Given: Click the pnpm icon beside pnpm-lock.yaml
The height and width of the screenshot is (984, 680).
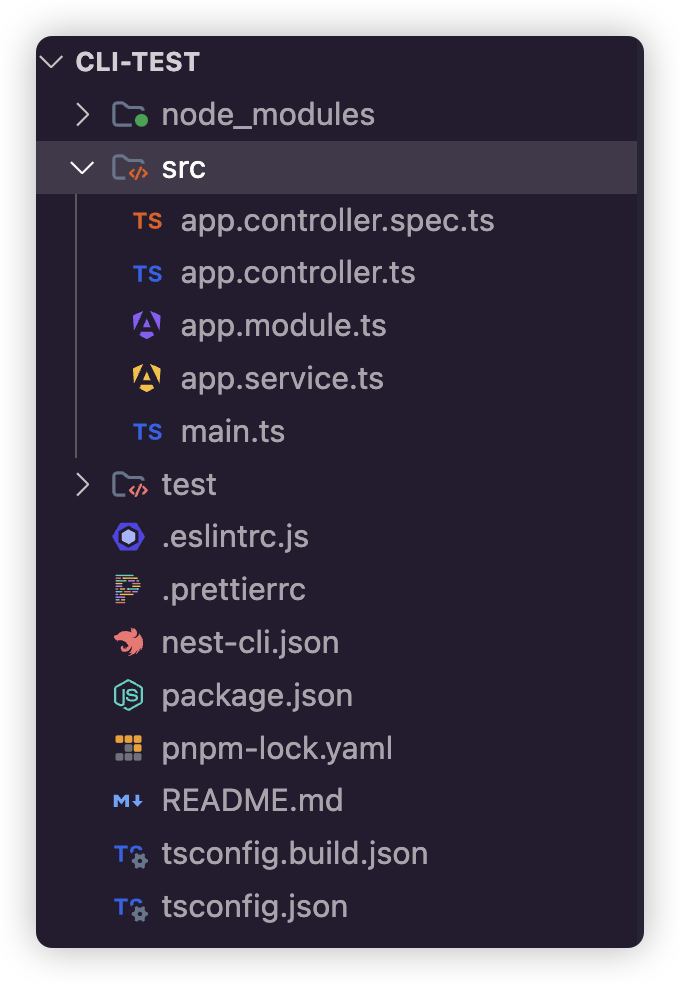Looking at the screenshot, I should 128,748.
